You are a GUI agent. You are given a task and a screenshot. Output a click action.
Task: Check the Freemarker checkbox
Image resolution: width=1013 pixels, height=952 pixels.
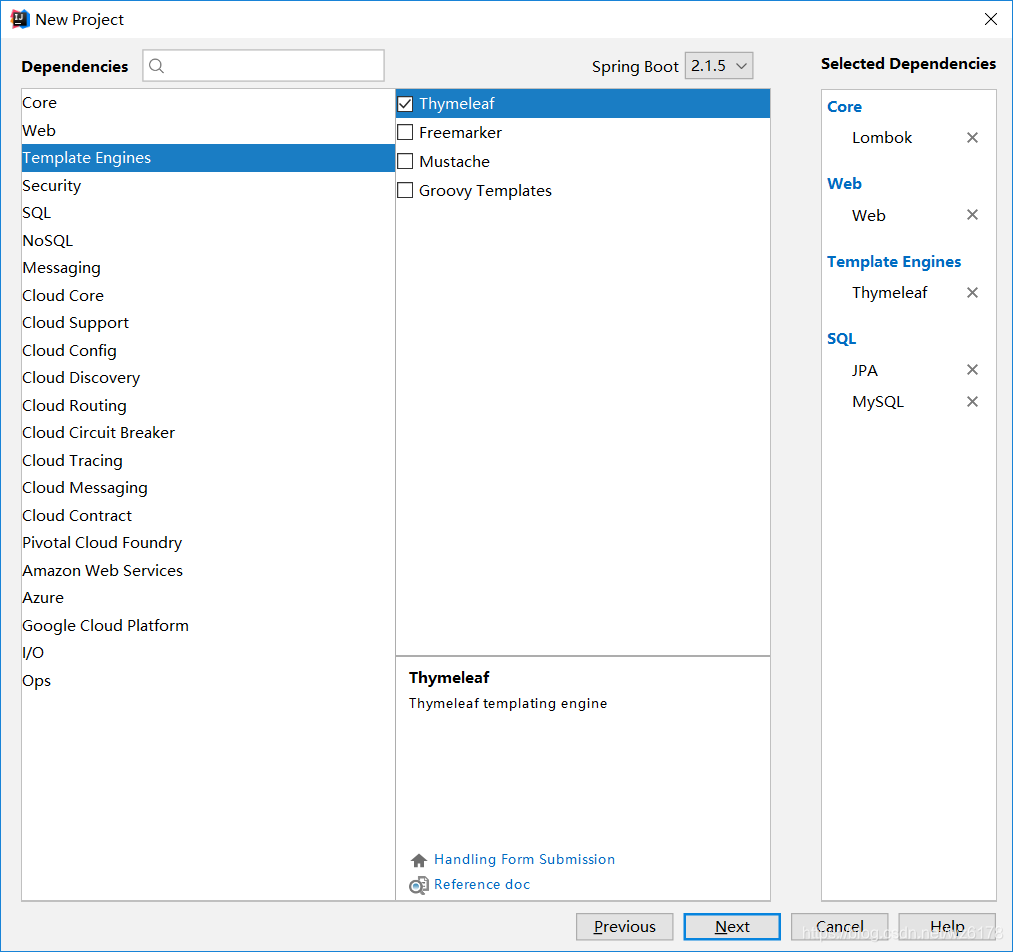pos(405,132)
